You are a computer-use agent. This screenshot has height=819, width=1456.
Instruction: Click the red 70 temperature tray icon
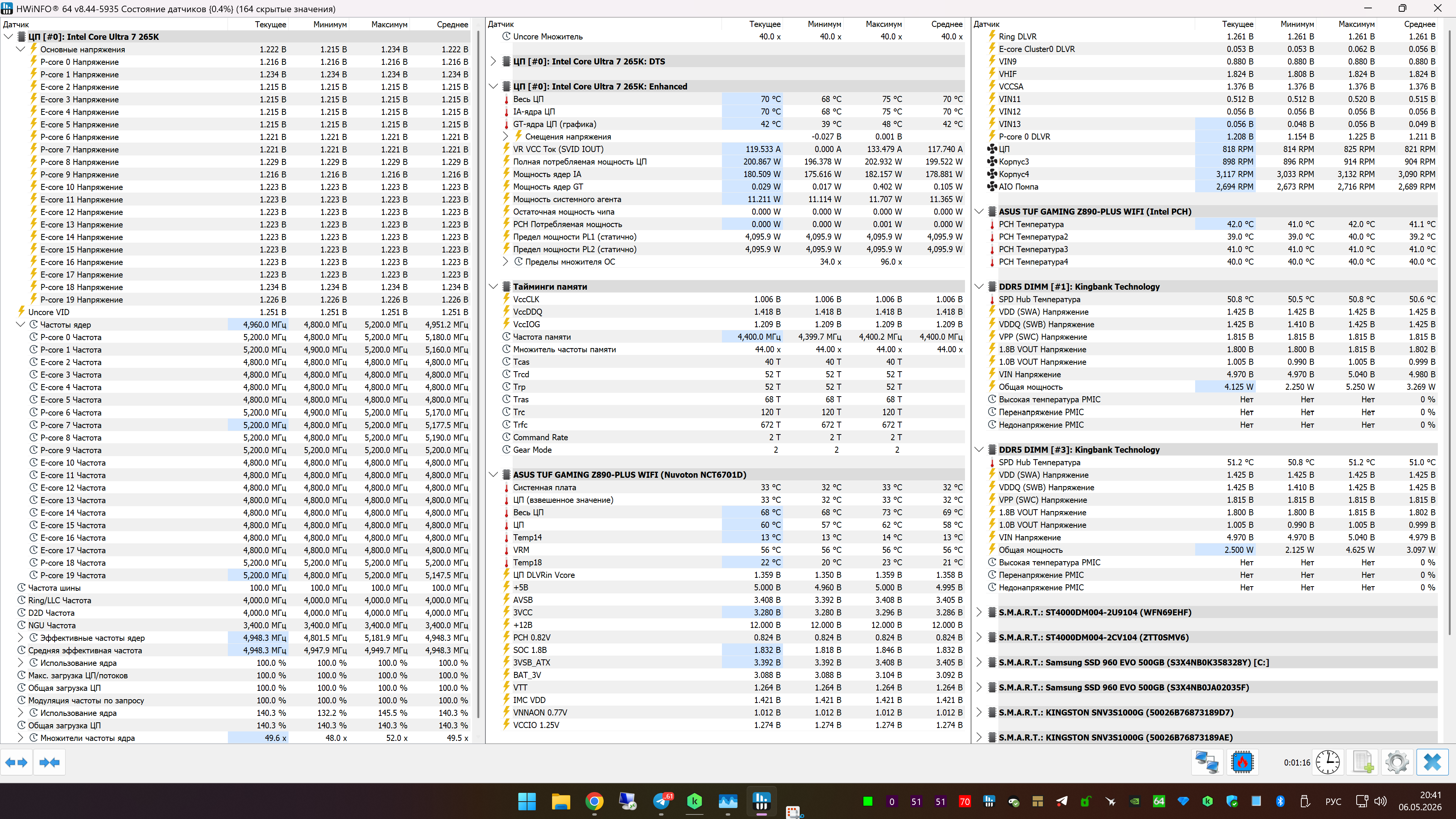[x=965, y=801]
